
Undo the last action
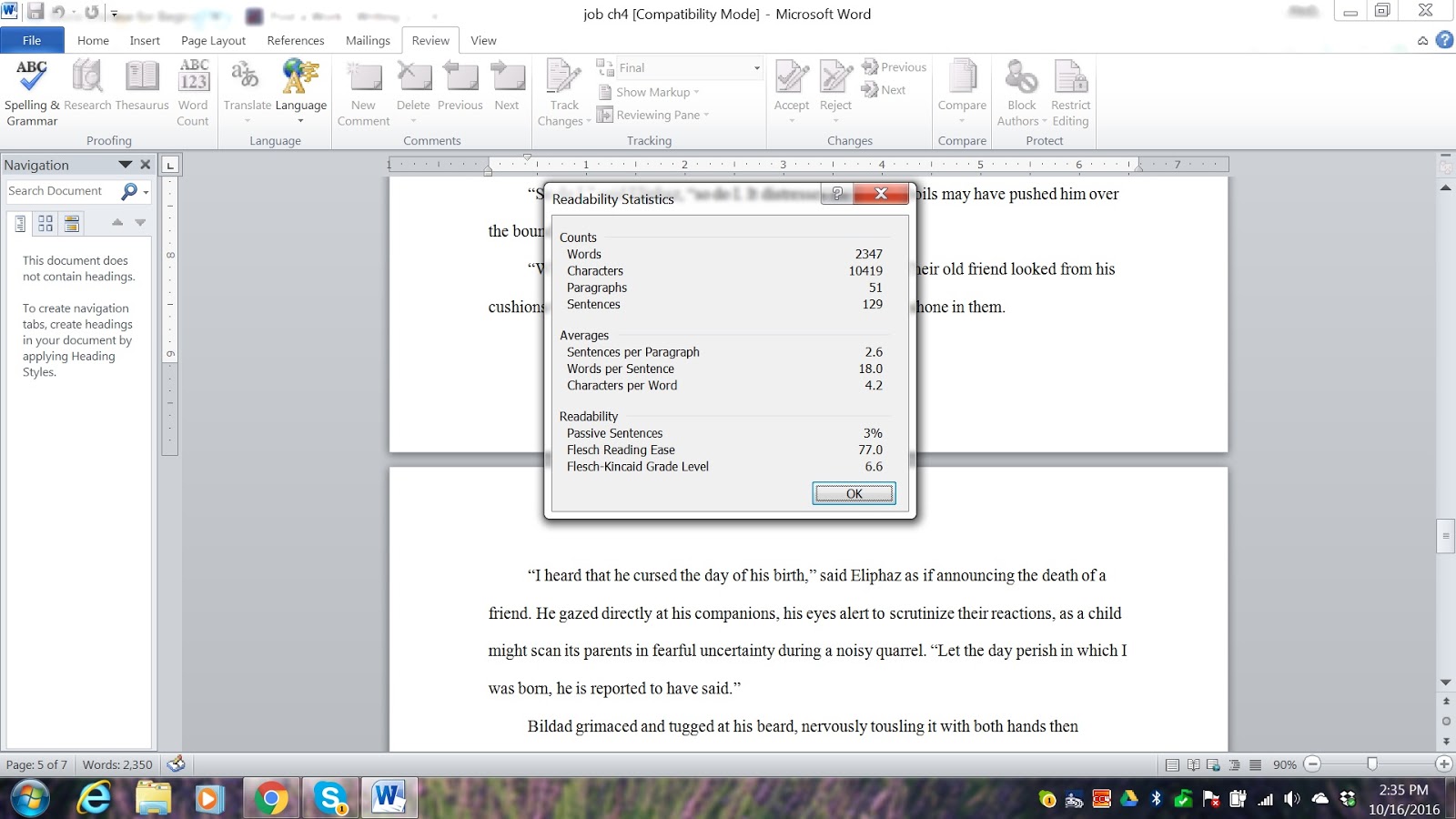click(x=59, y=12)
